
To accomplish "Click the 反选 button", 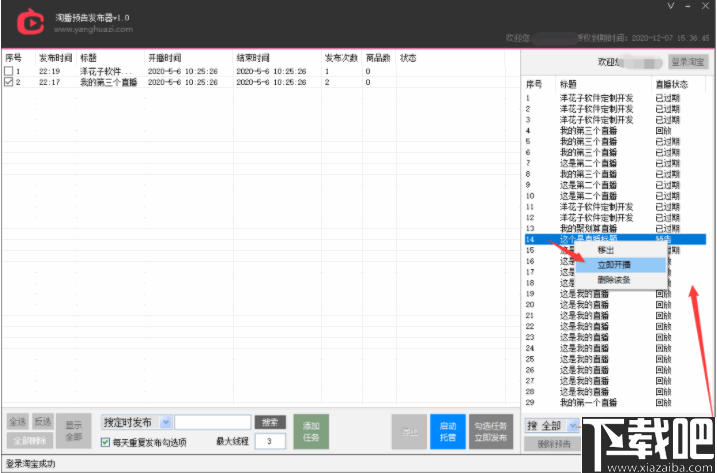I will 43,421.
